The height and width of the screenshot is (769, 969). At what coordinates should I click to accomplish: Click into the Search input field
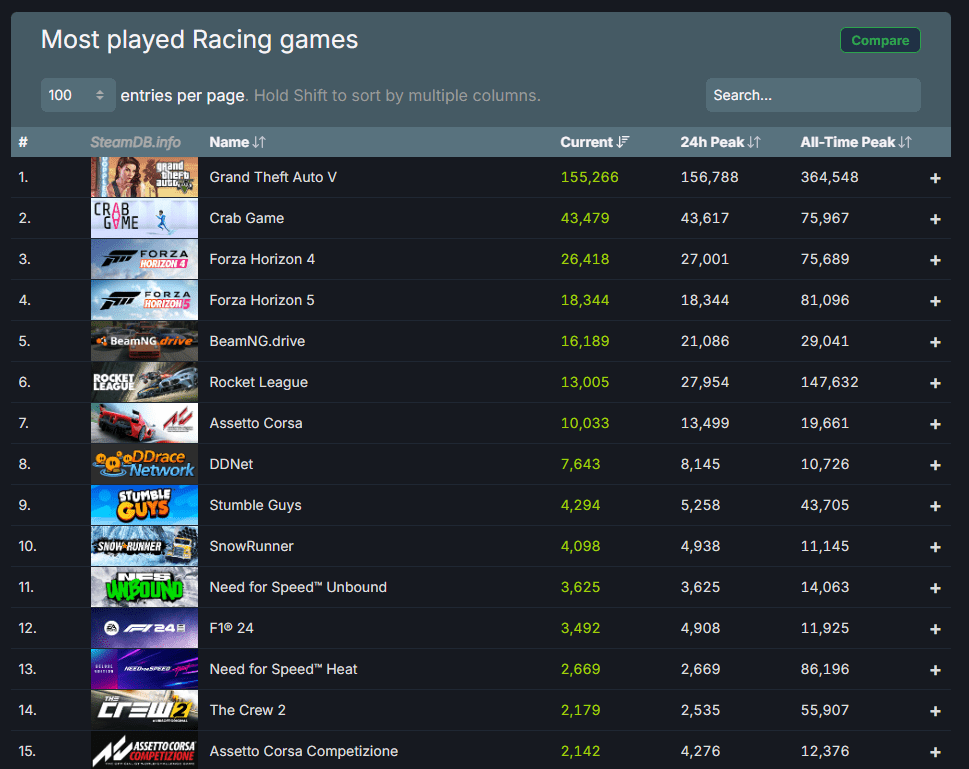(812, 95)
